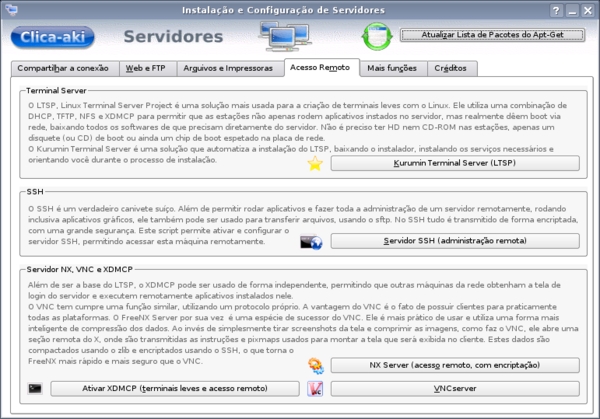The height and width of the screenshot is (419, 600).
Task: Launch Kurumin Terminal Server (LTSP)
Action: 455,163
